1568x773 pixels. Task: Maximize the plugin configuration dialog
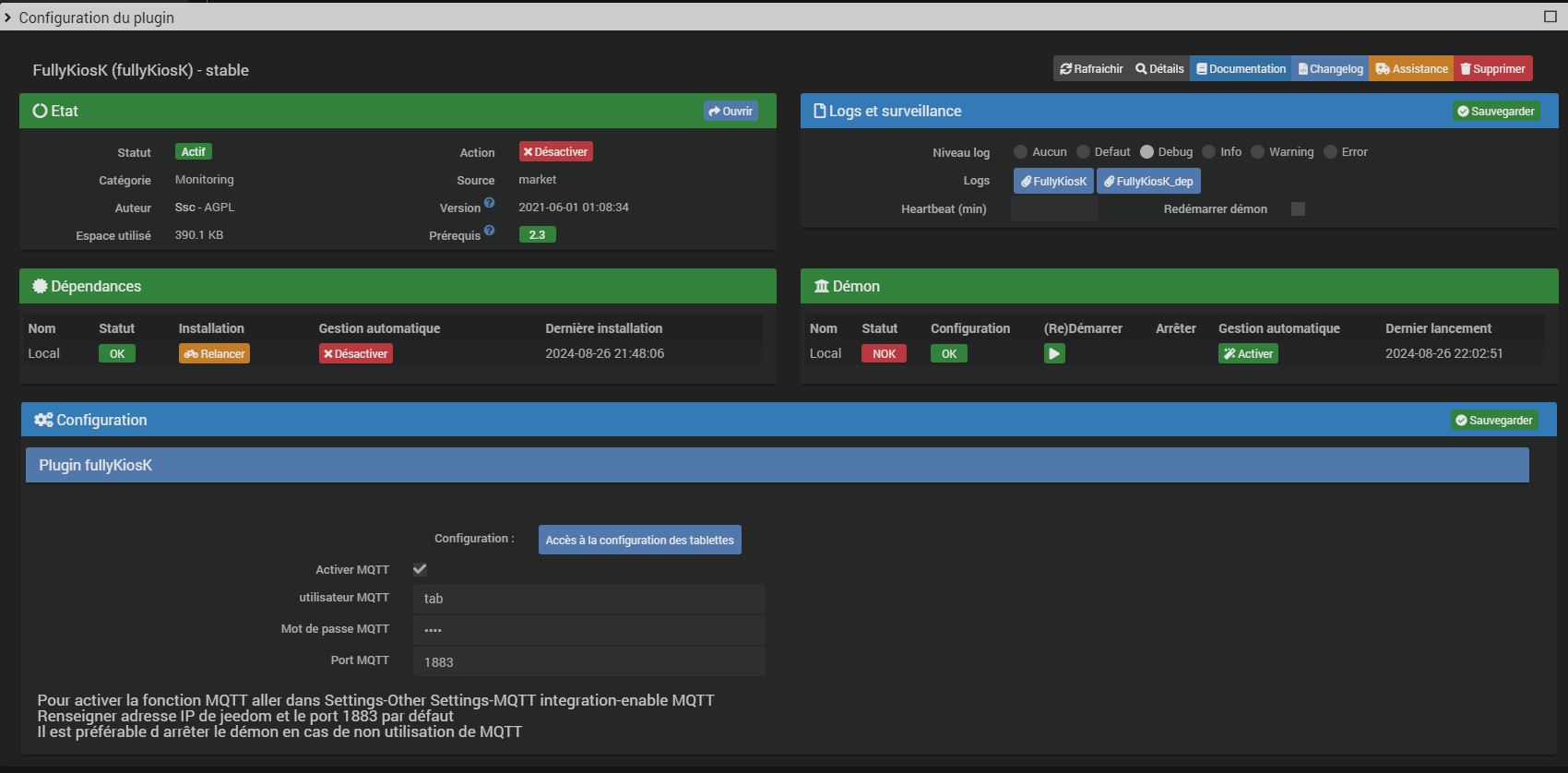point(1550,17)
